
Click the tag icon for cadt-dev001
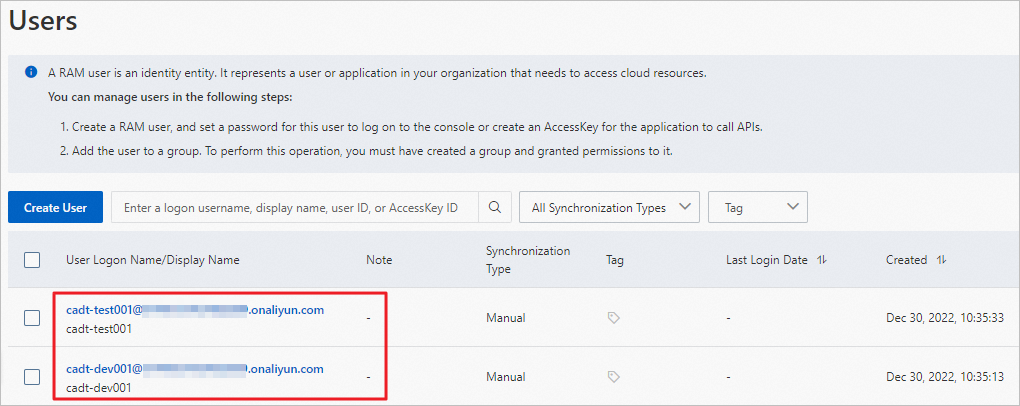pyautogui.click(x=613, y=377)
